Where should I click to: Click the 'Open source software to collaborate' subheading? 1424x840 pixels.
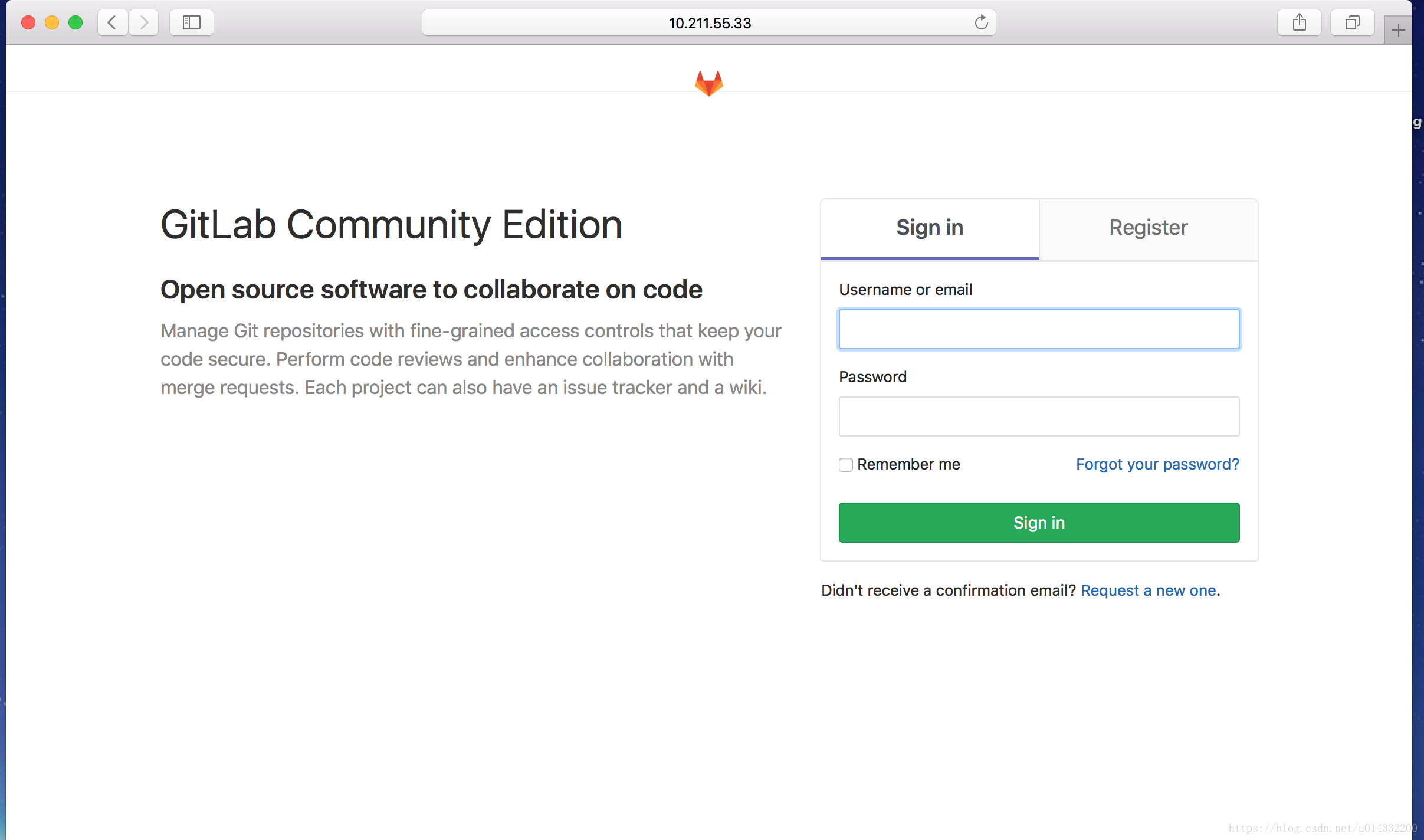[x=431, y=290]
